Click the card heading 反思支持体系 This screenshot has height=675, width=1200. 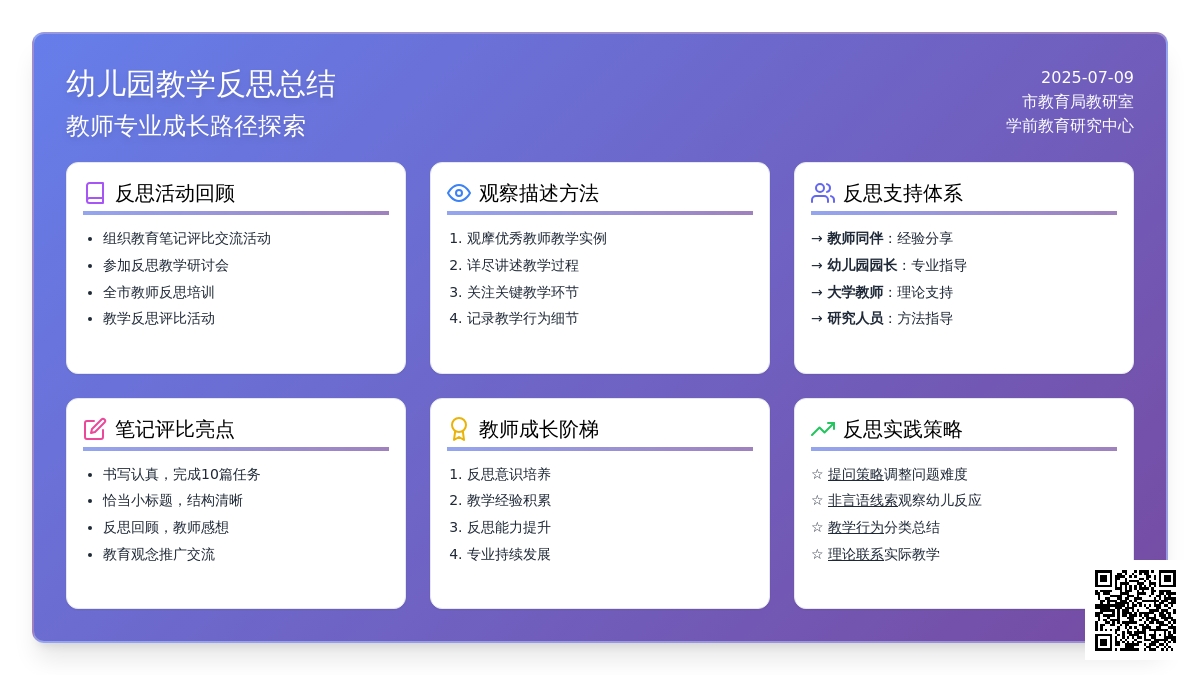click(903, 193)
